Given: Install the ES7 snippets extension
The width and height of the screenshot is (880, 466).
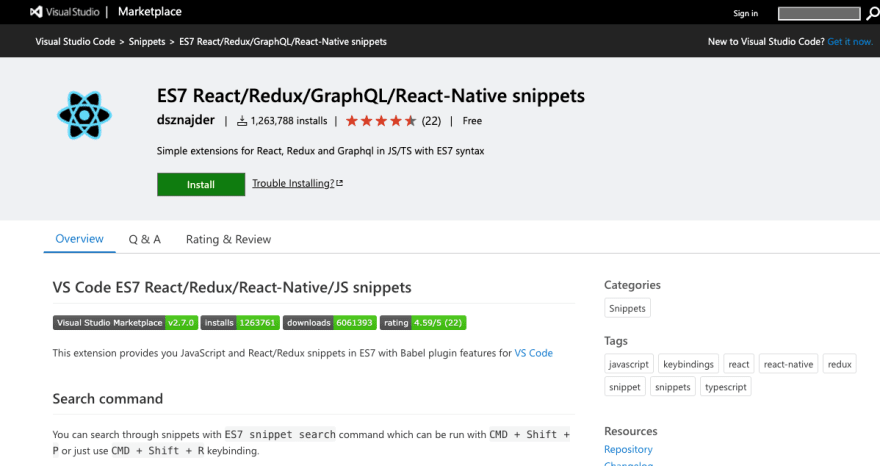Looking at the screenshot, I should click(201, 184).
